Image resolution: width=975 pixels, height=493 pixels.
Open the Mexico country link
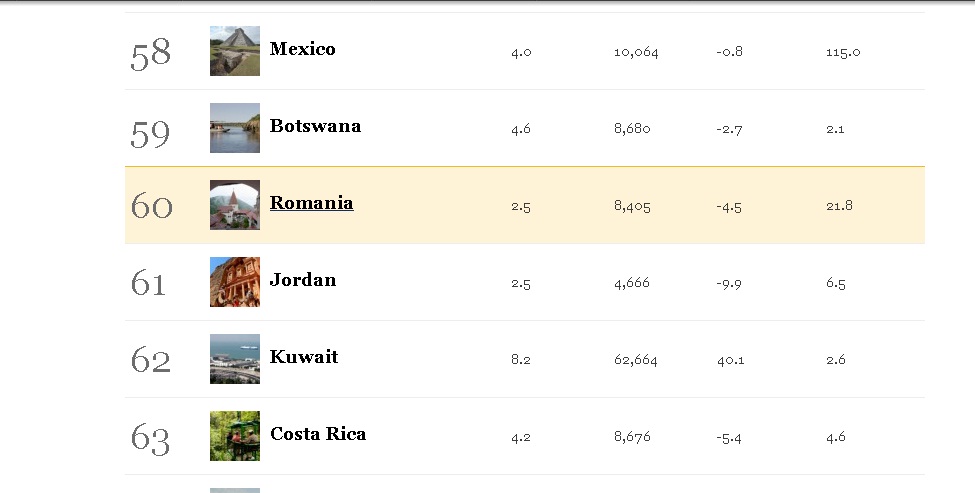click(302, 49)
